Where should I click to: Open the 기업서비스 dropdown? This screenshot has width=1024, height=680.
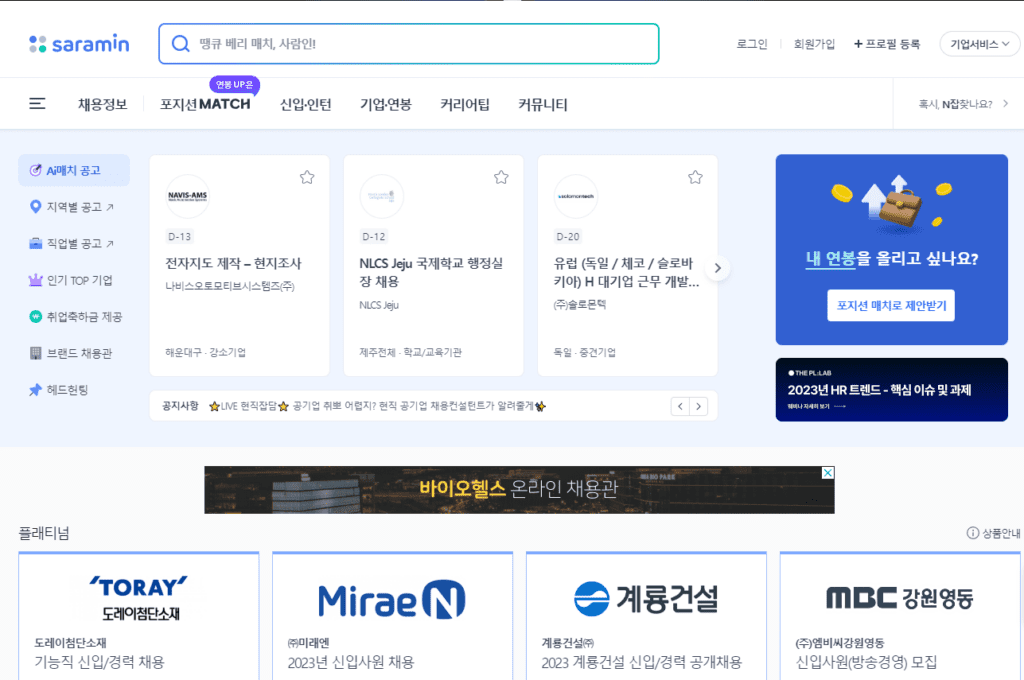click(979, 44)
